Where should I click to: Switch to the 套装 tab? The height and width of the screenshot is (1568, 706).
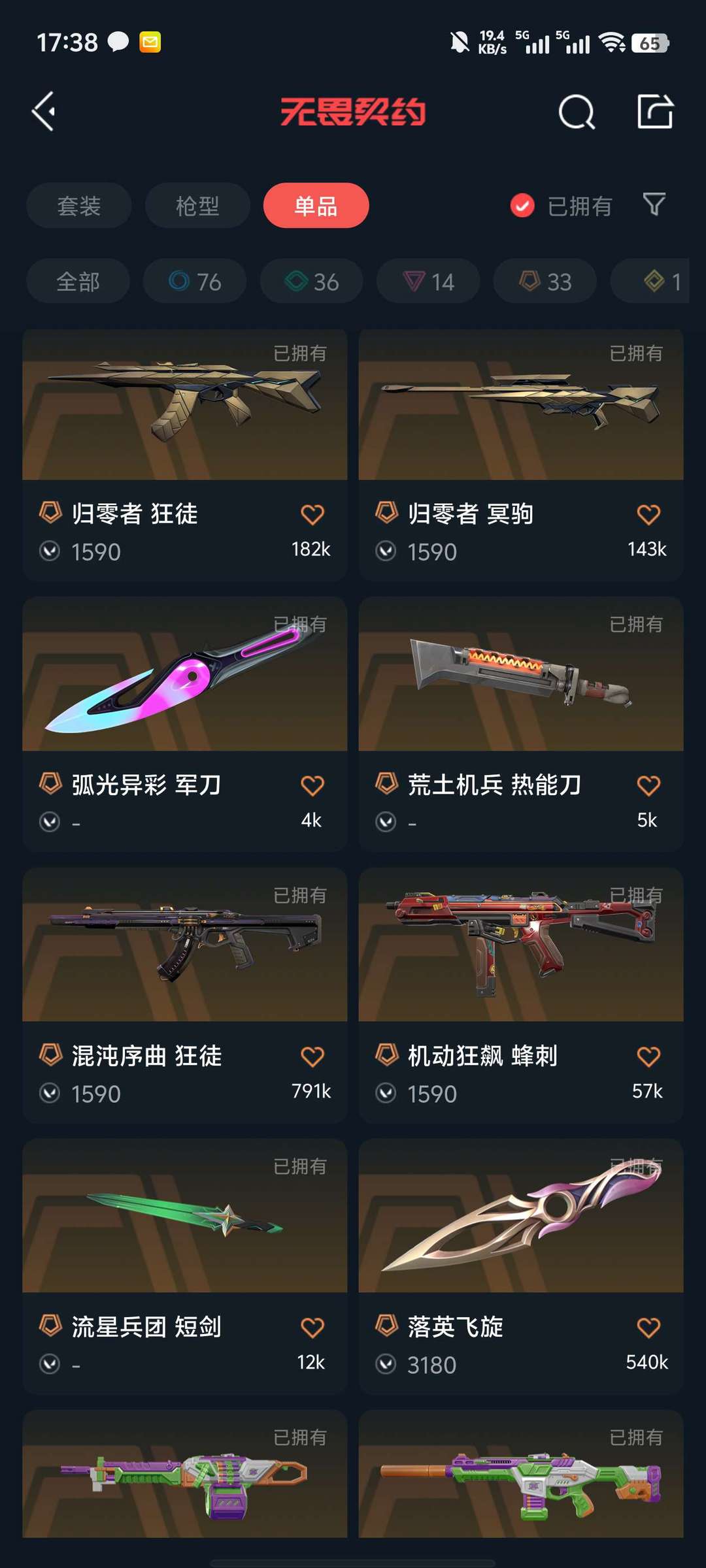point(79,205)
